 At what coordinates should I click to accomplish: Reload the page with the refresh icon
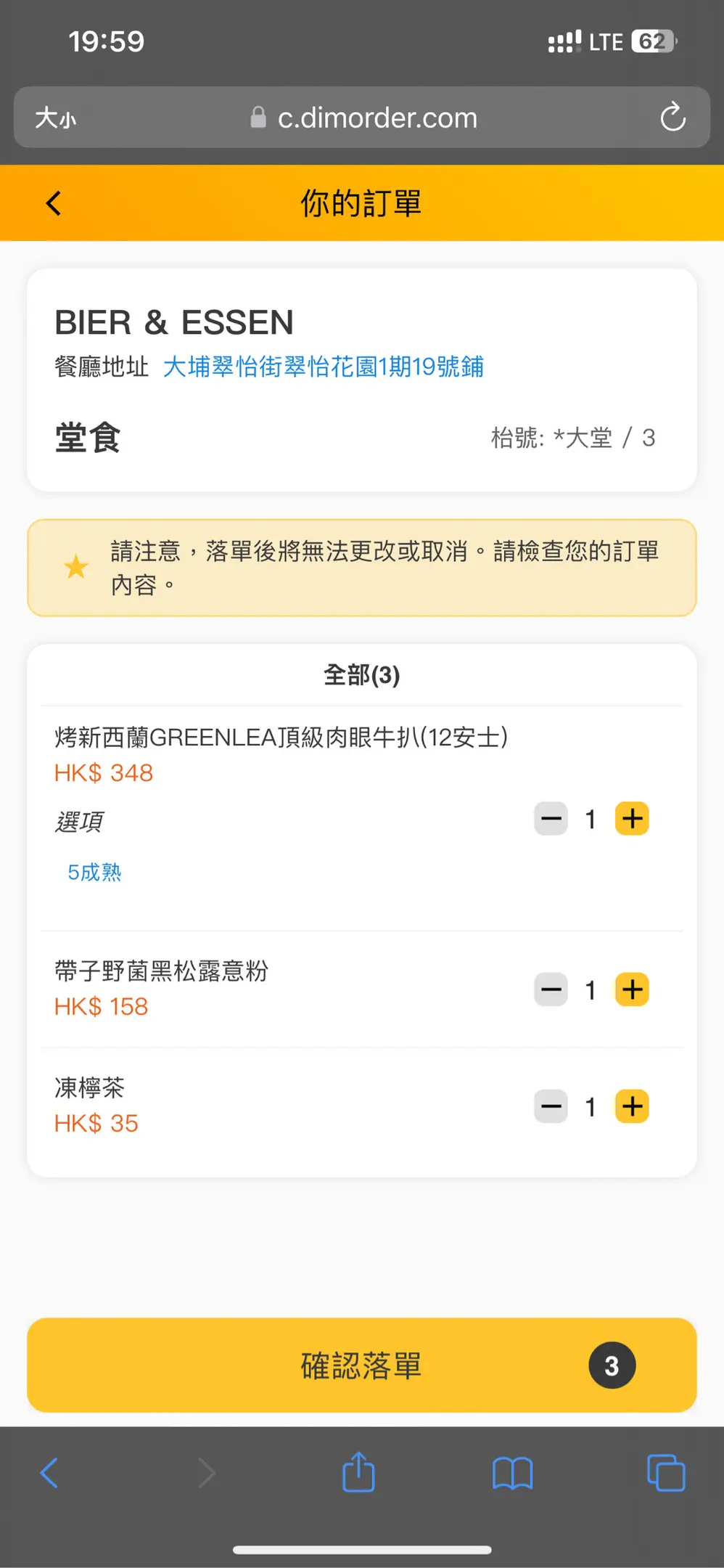(672, 118)
